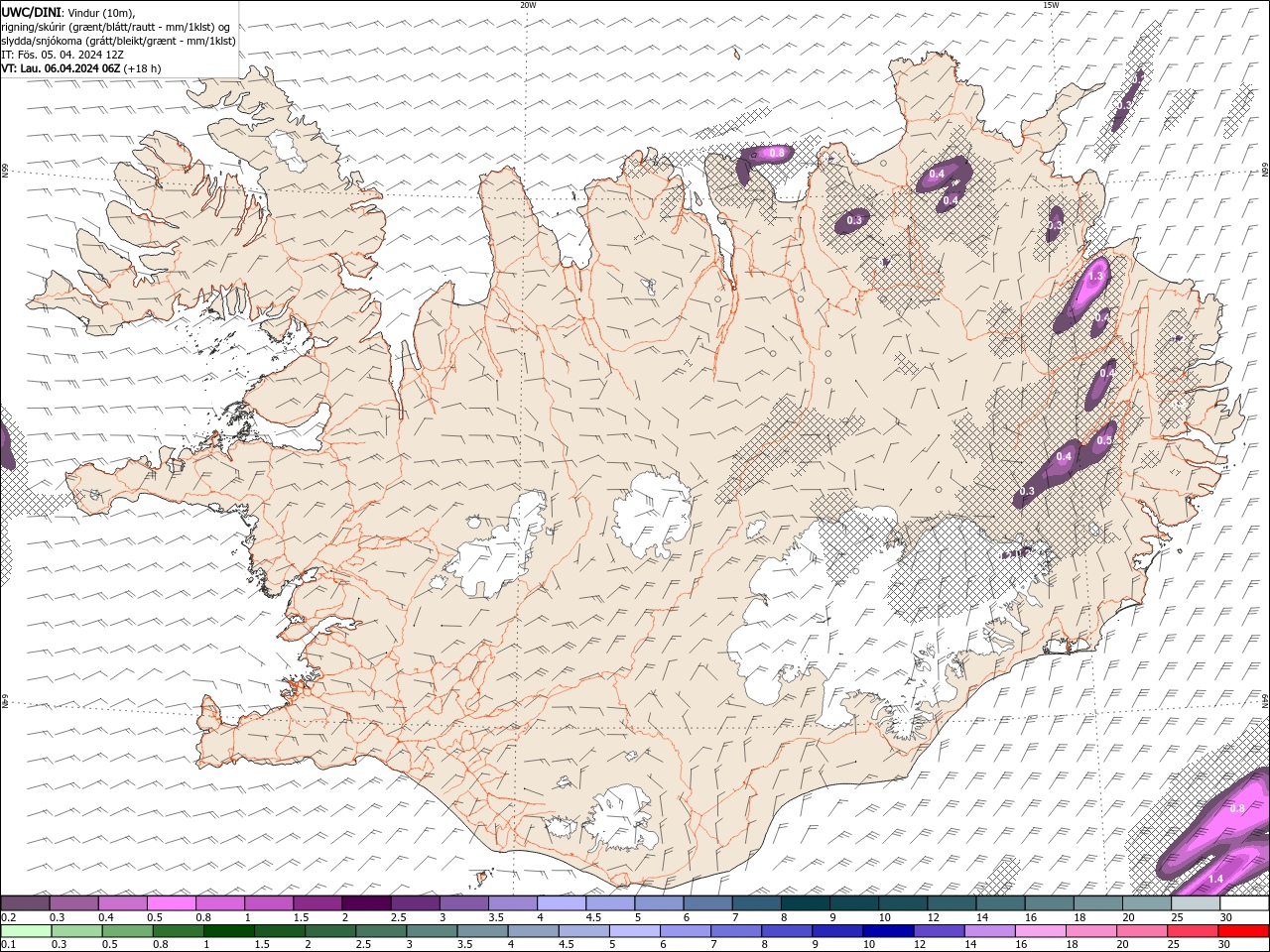
Task: Click the 0.5 snowfall value on the map
Action: click(1103, 439)
